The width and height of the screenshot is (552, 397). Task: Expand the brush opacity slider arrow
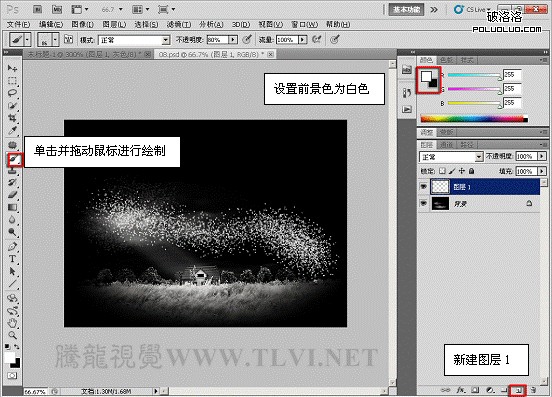(x=233, y=40)
